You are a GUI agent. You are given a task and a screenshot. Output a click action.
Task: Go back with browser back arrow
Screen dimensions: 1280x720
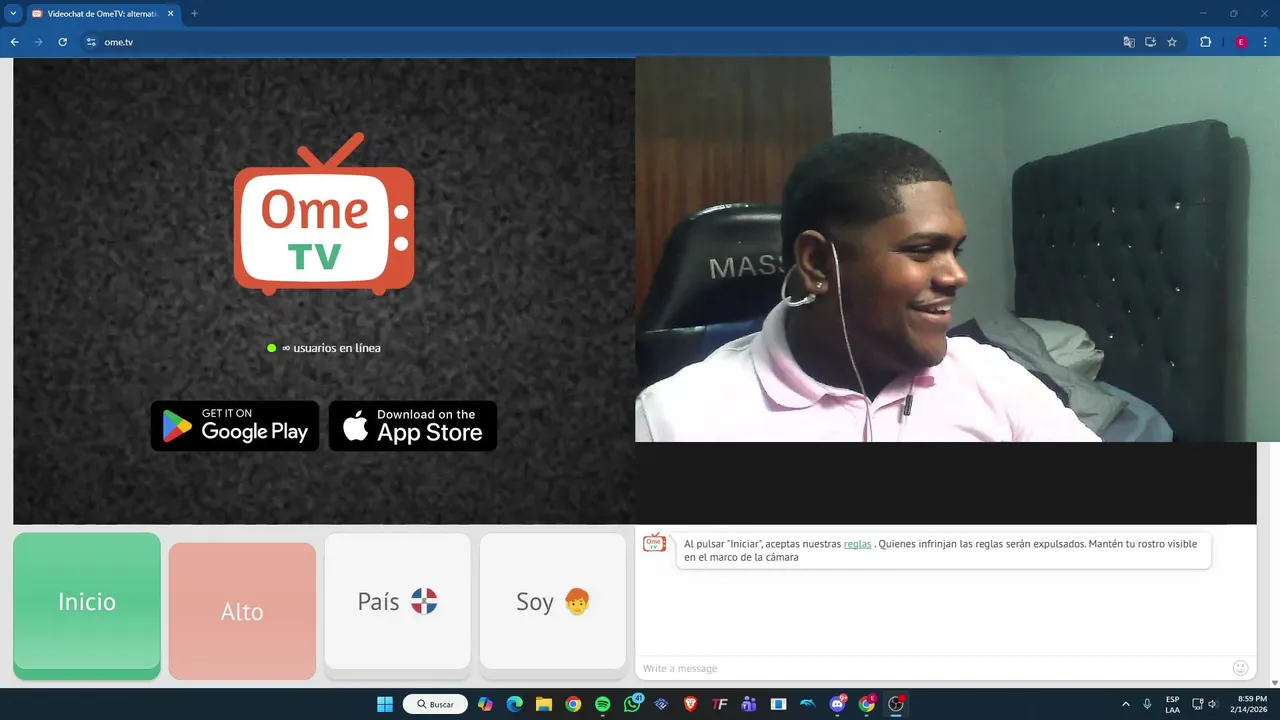[x=15, y=42]
